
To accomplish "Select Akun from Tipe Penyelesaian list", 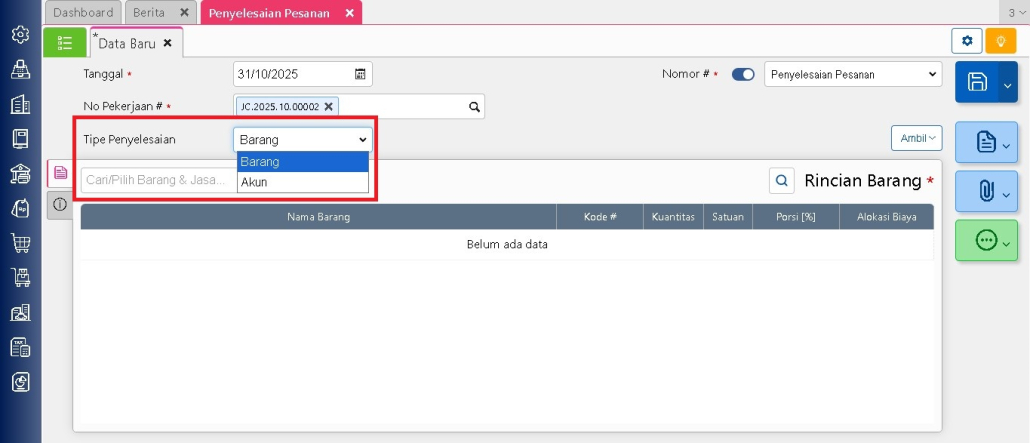I will tap(302, 183).
